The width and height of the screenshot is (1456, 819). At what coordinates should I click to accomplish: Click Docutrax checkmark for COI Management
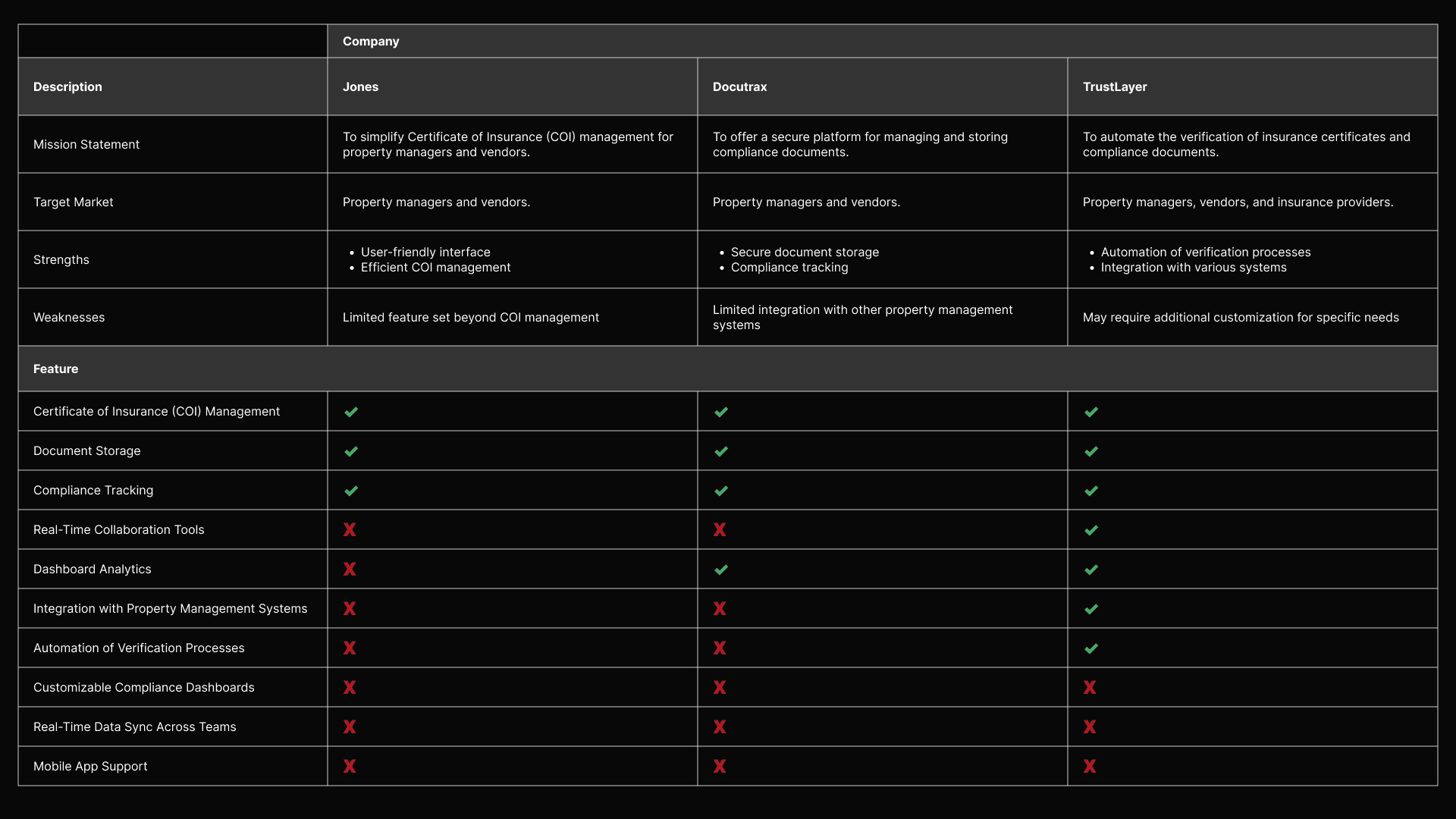pos(721,412)
